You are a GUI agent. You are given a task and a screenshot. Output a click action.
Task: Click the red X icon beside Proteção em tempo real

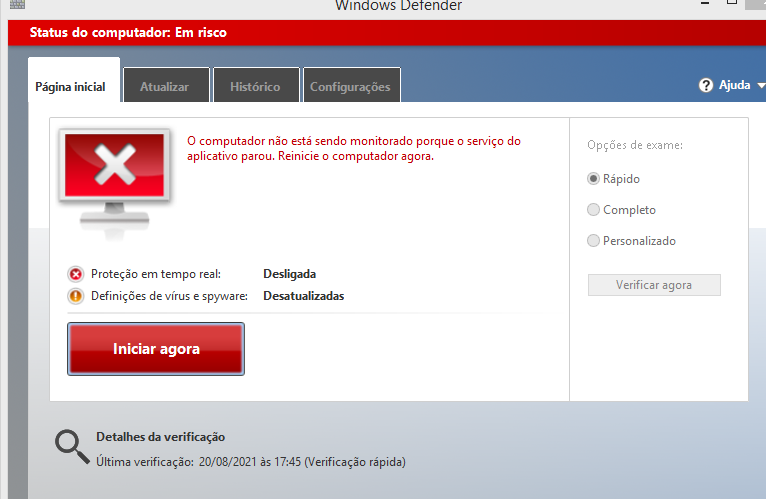[76, 275]
